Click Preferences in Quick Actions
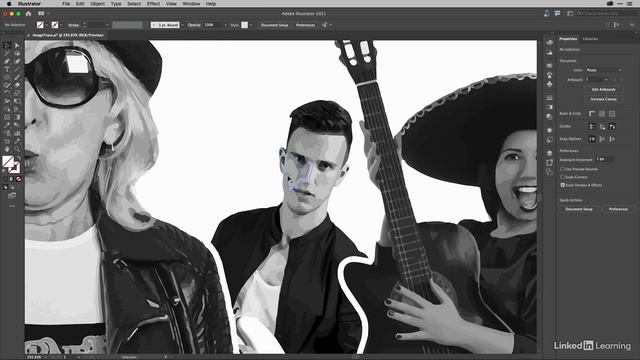Image resolution: width=640 pixels, height=360 pixels. coord(618,209)
